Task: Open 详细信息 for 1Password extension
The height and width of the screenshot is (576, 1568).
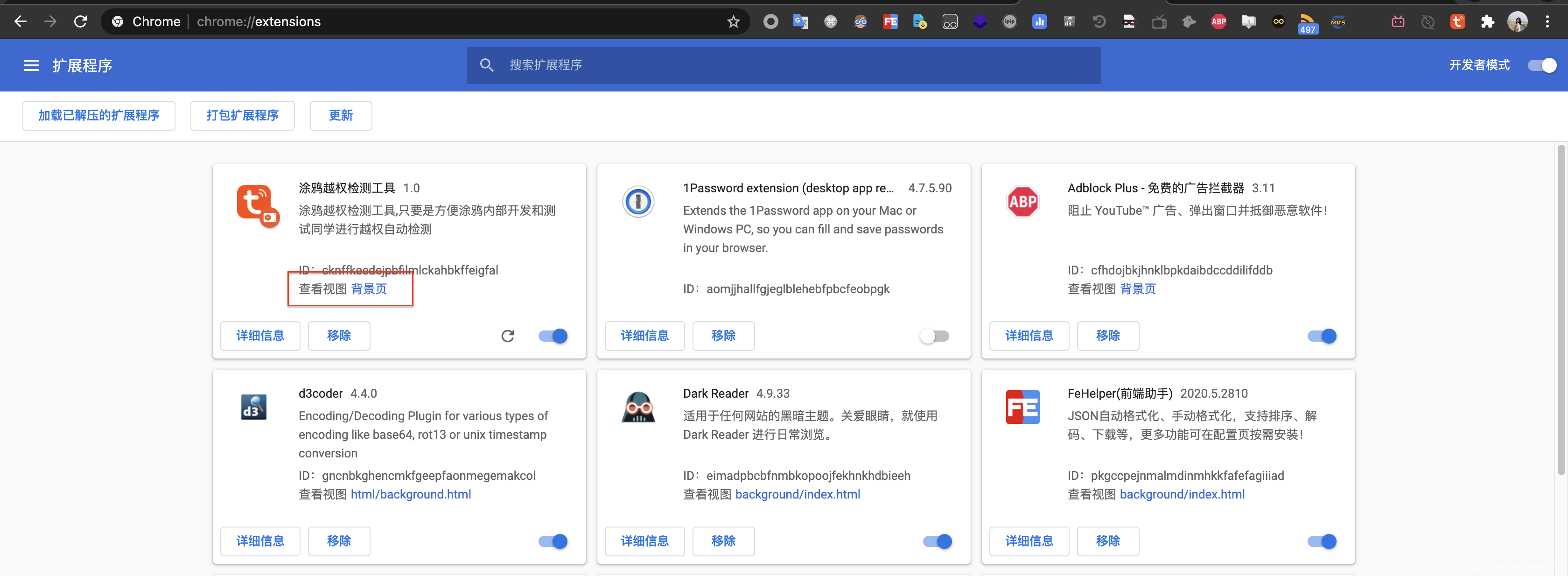Action: click(644, 336)
